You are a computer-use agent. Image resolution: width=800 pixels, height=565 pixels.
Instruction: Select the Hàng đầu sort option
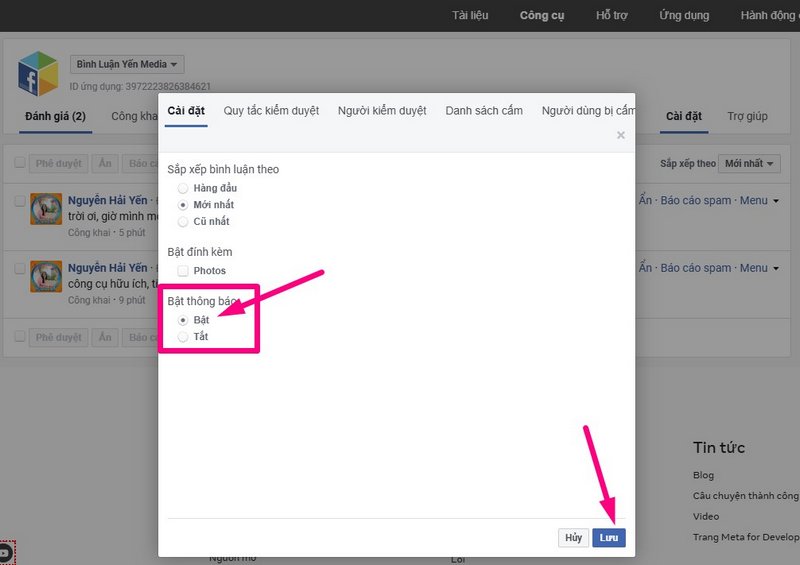coord(183,188)
